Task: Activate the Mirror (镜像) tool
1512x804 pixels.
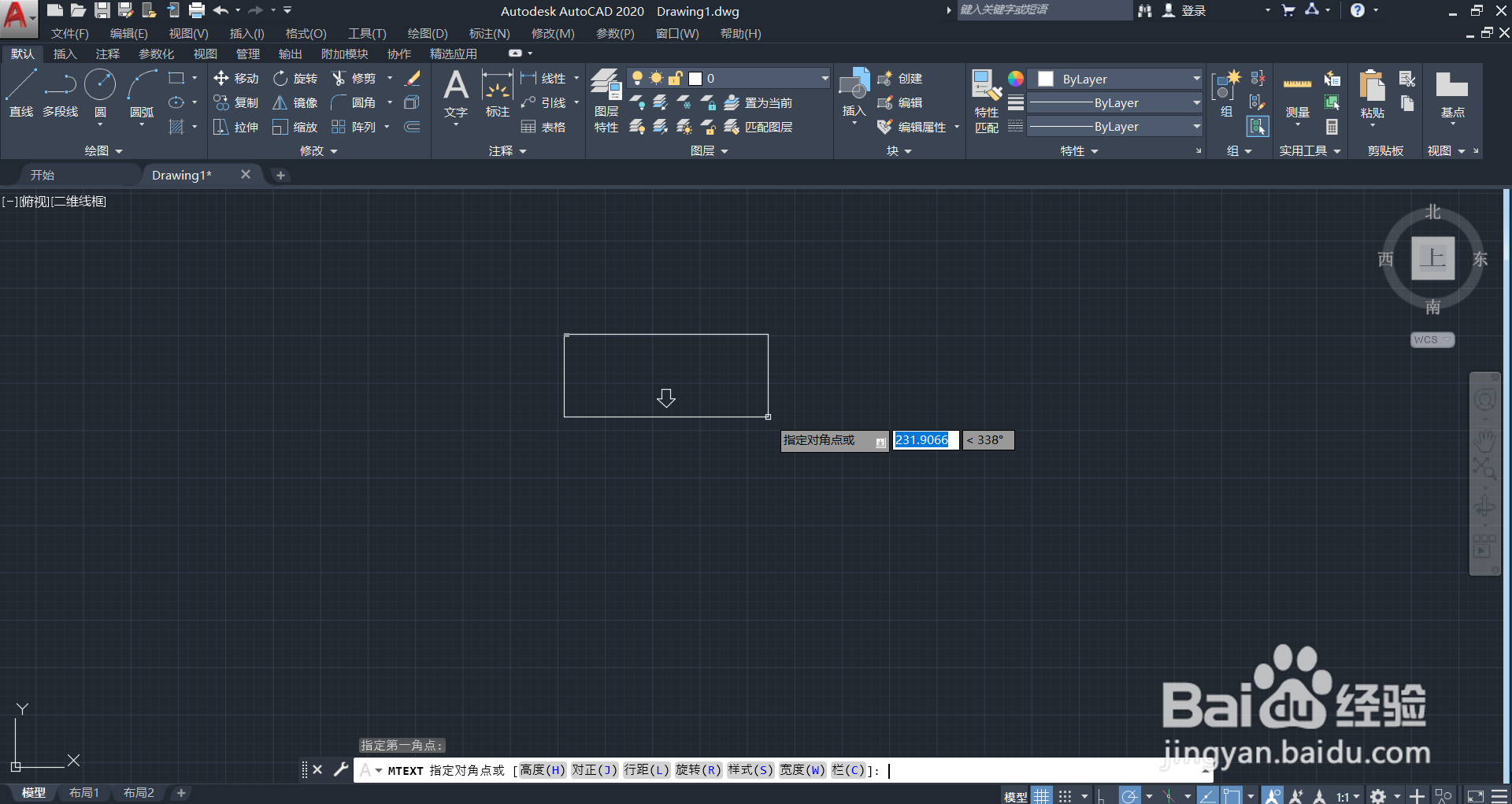Action: pyautogui.click(x=295, y=102)
